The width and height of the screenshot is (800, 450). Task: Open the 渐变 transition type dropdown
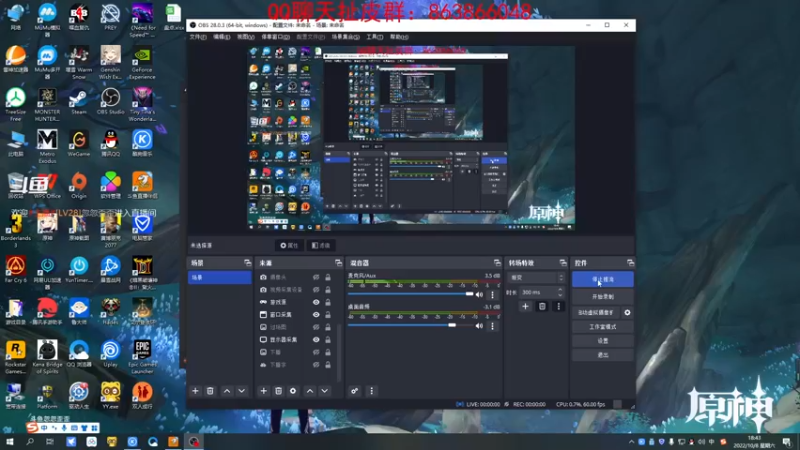pyautogui.click(x=536, y=278)
